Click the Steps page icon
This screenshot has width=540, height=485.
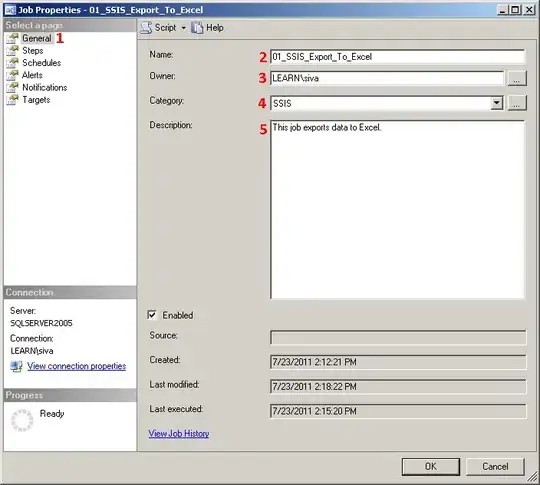click(x=12, y=51)
